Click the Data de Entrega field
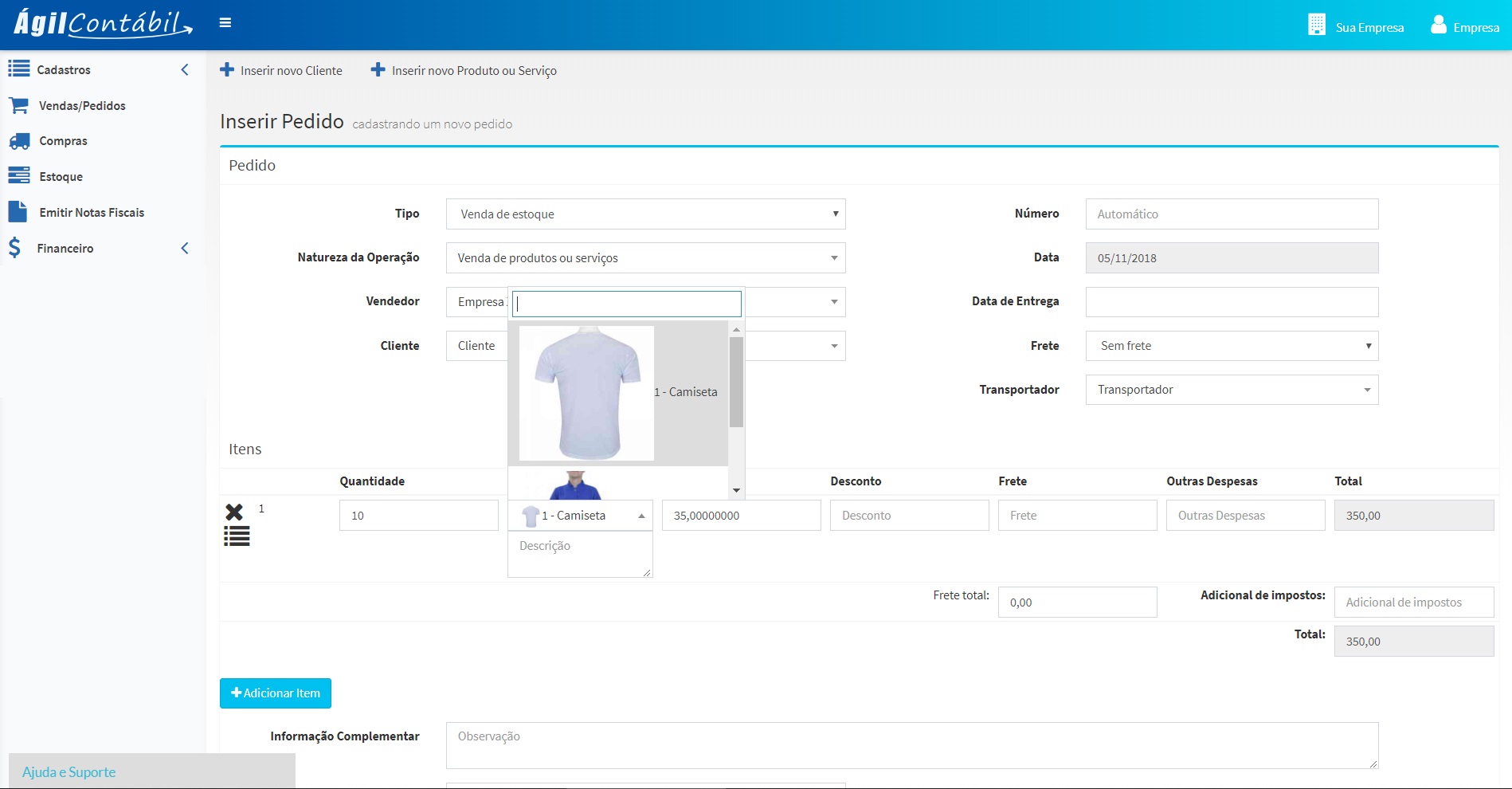 point(1232,302)
